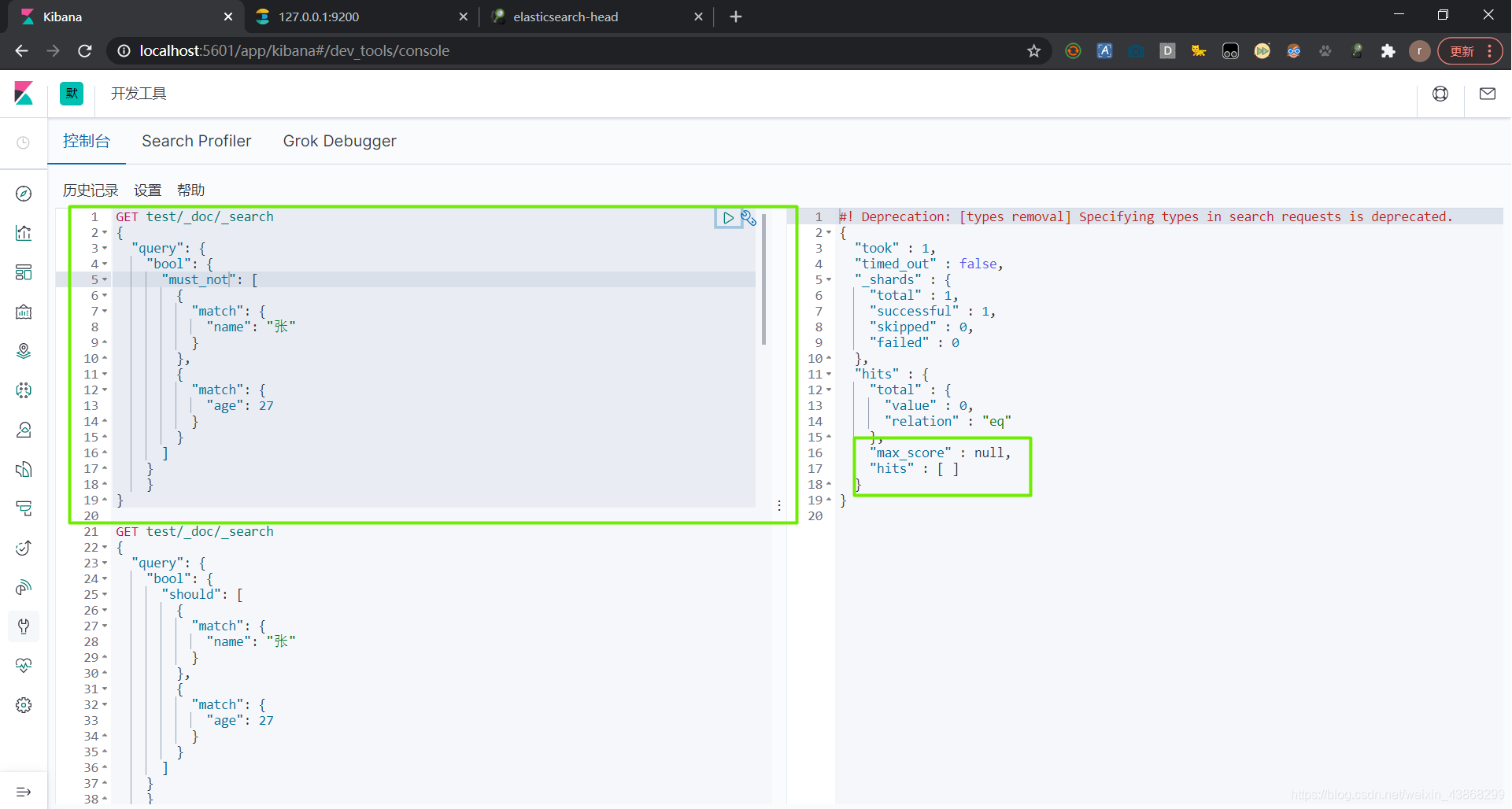Collapse total block in response line 12
Screen dimensions: 1512x809
click(x=829, y=390)
